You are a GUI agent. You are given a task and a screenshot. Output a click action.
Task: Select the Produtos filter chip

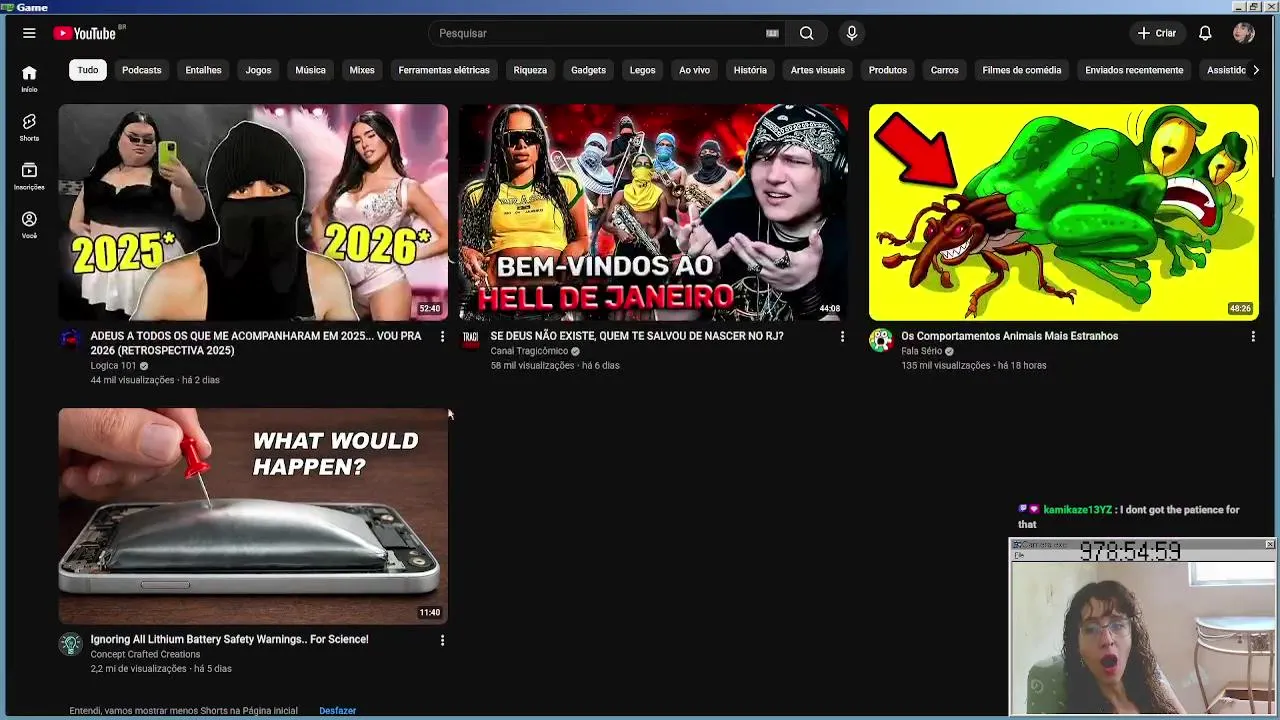(x=888, y=70)
